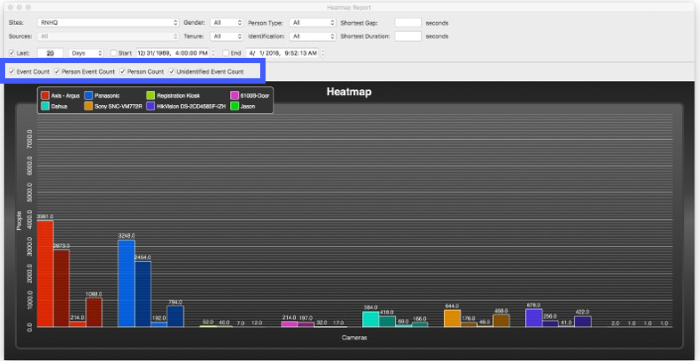Viewport: 700px width, 361px height.
Task: Click the People y-axis label
Action: tap(19, 220)
